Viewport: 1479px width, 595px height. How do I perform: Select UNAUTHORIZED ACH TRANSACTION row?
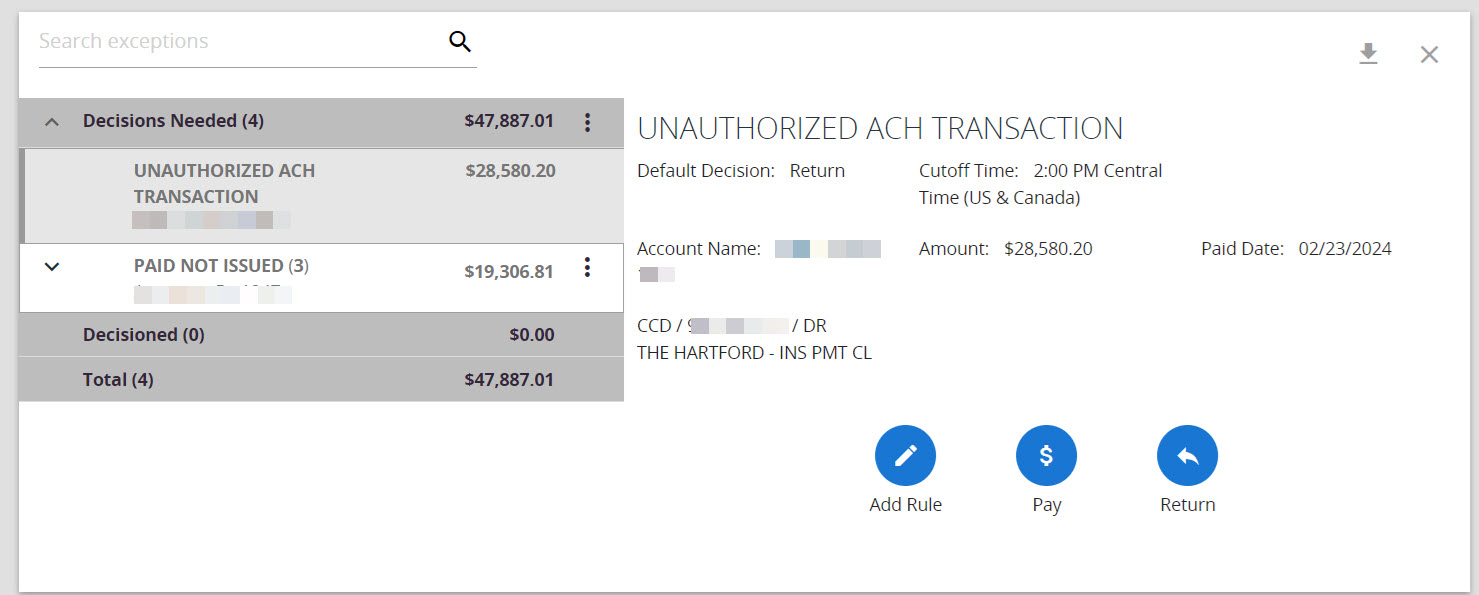click(x=322, y=195)
